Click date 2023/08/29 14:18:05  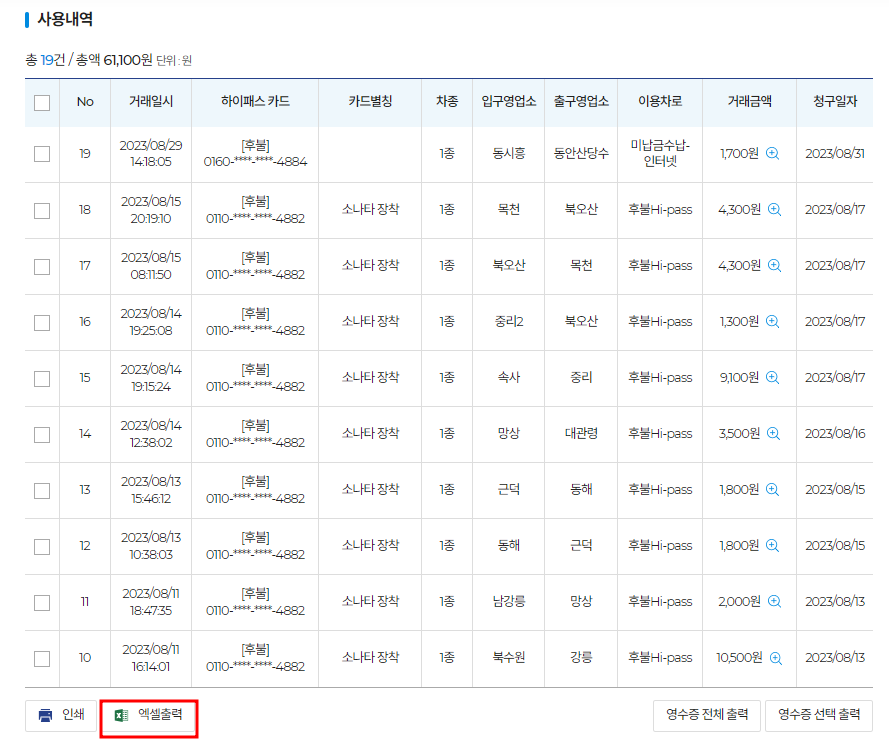point(151,153)
